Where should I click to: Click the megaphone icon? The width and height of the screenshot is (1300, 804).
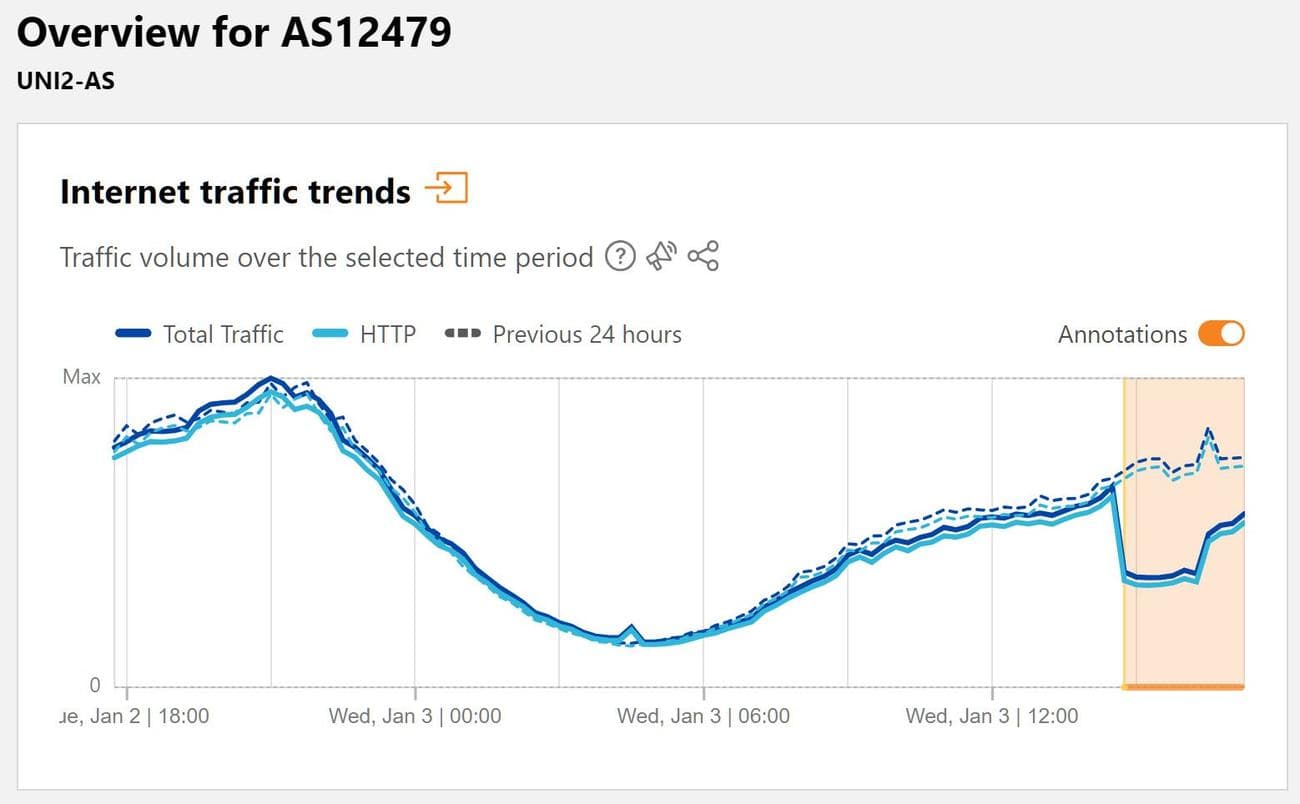(x=661, y=256)
